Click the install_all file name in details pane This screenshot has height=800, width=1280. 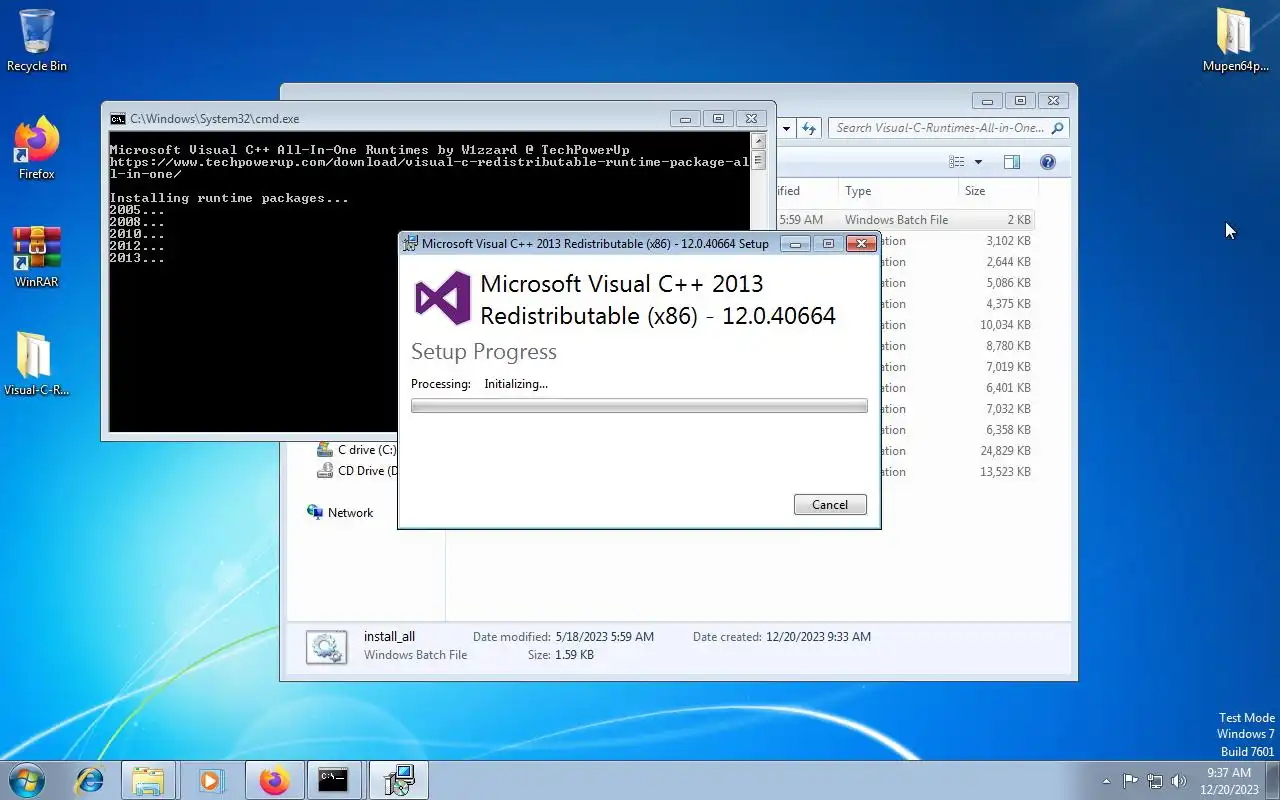389,637
